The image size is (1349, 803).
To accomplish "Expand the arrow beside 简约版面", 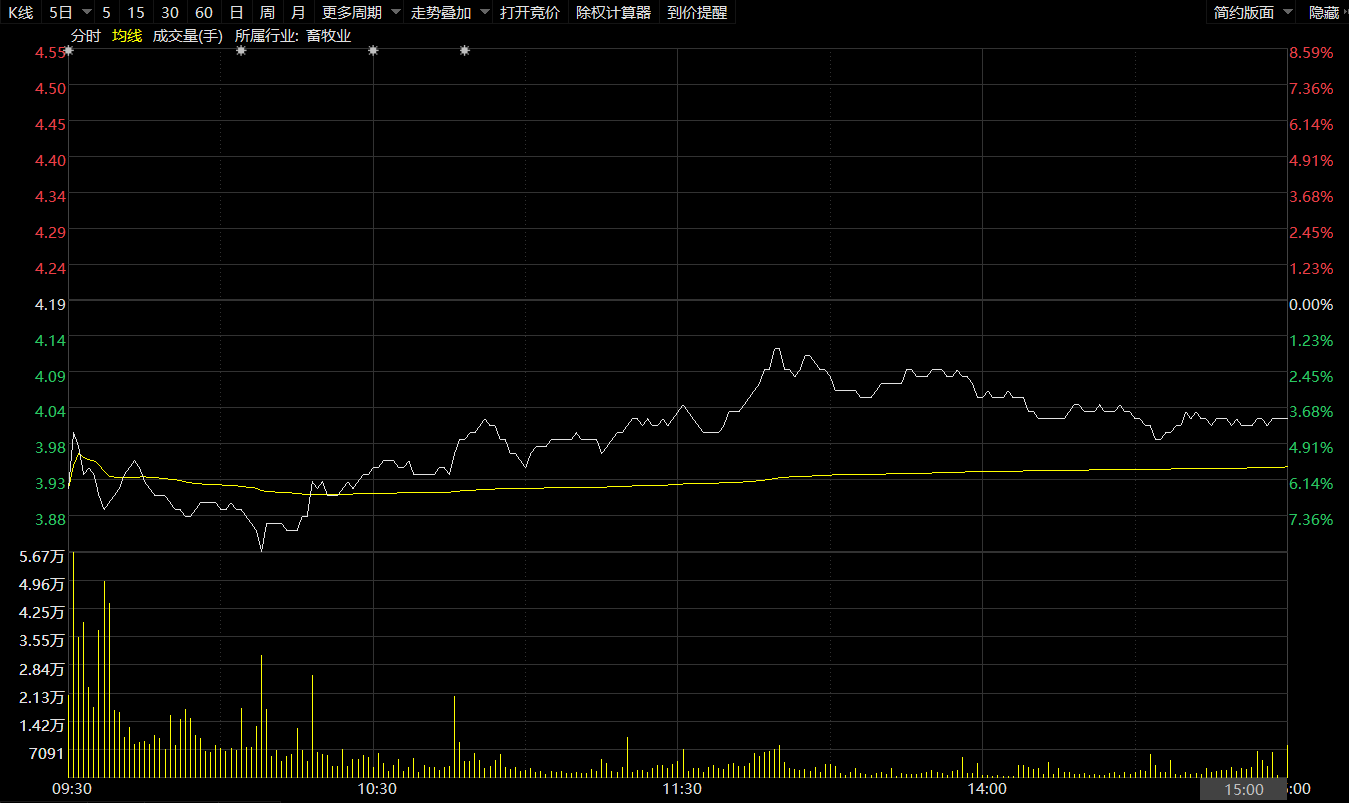I will point(1287,12).
